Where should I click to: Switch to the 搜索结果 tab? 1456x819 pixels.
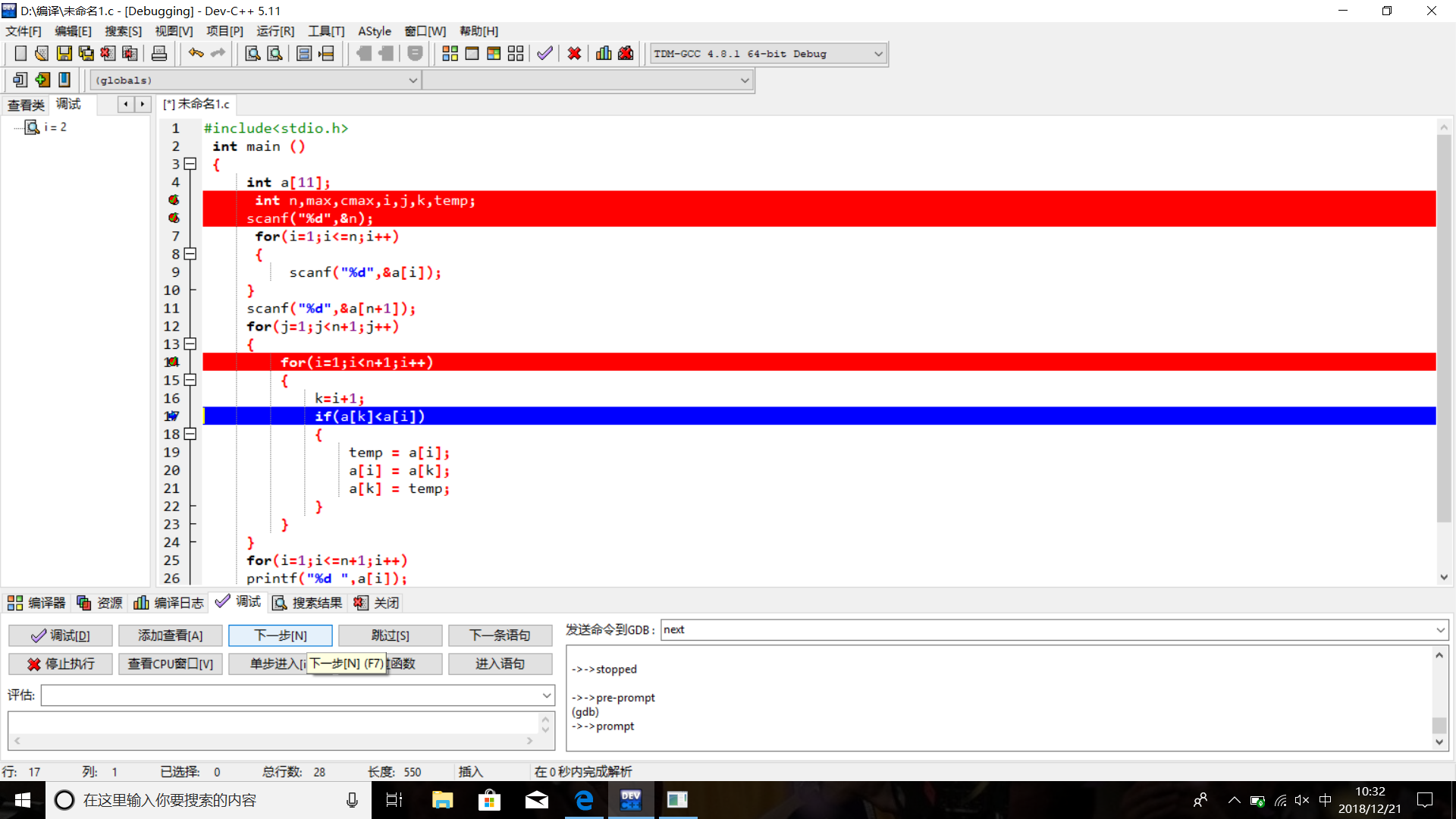308,603
